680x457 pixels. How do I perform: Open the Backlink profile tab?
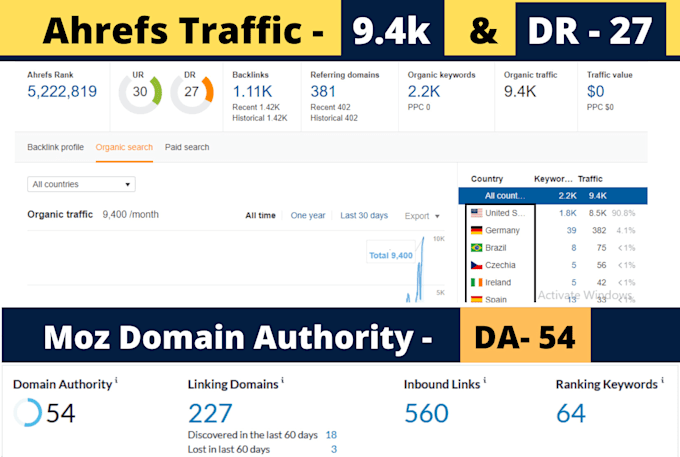click(x=56, y=147)
